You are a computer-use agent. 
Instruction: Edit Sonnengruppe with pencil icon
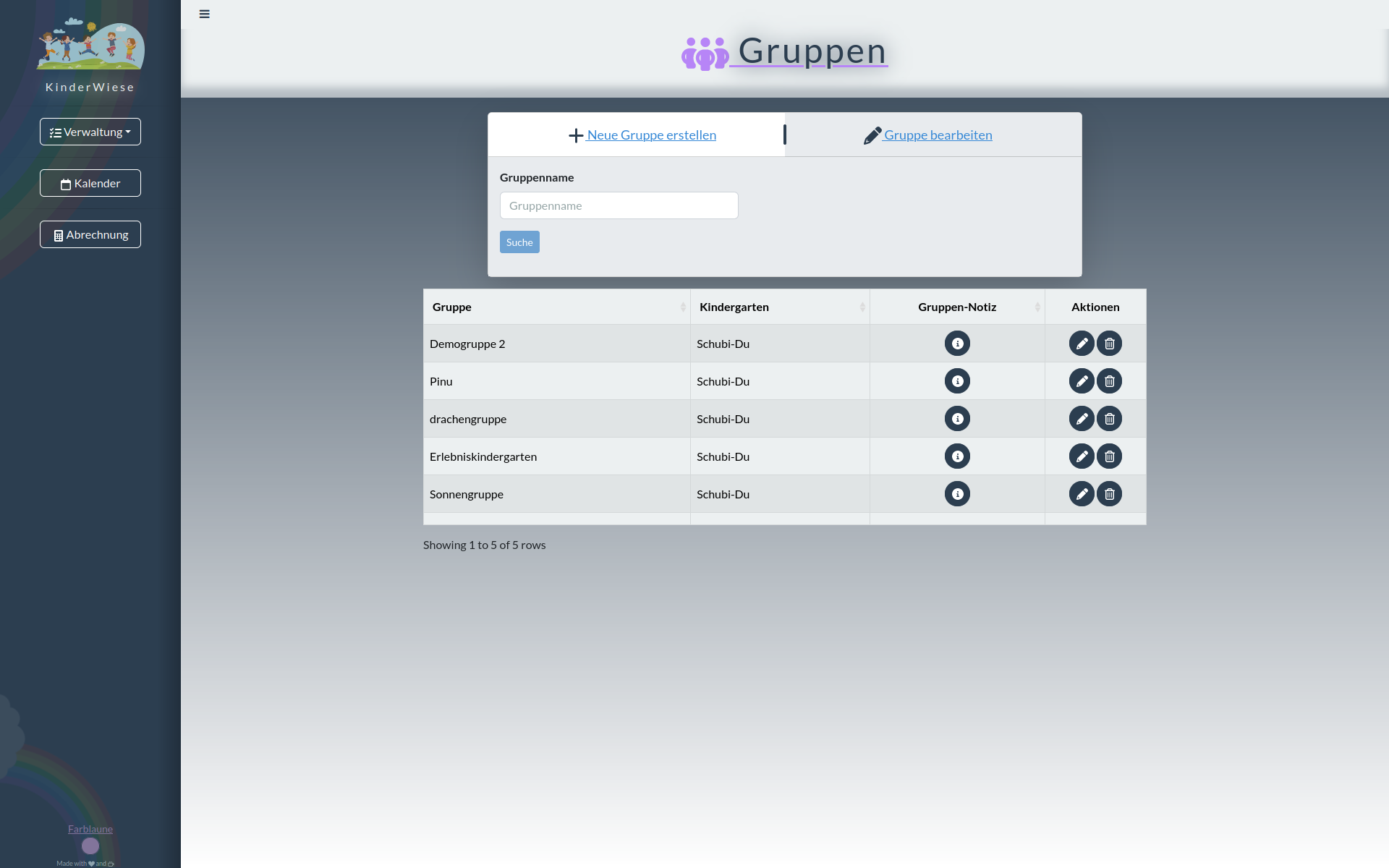coord(1082,494)
